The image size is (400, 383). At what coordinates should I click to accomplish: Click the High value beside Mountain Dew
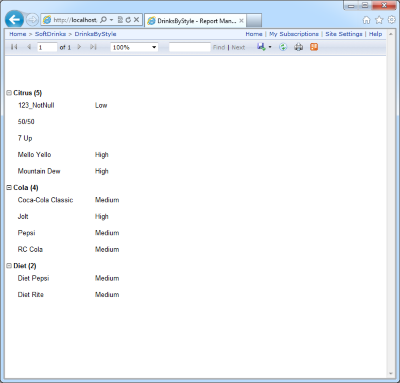pyautogui.click(x=102, y=171)
